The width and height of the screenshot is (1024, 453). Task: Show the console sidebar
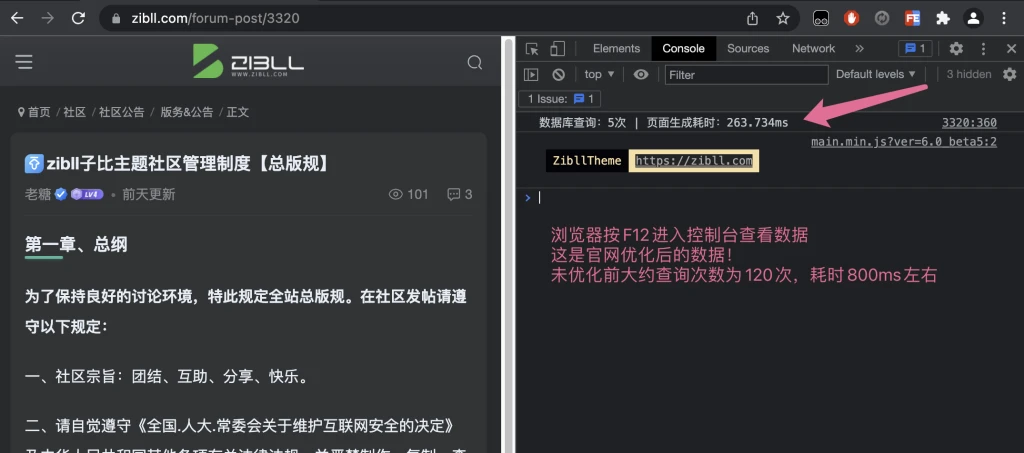(x=532, y=74)
